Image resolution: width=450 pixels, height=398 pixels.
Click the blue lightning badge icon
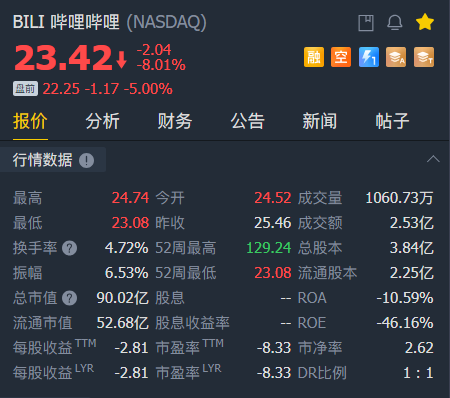pos(369,57)
